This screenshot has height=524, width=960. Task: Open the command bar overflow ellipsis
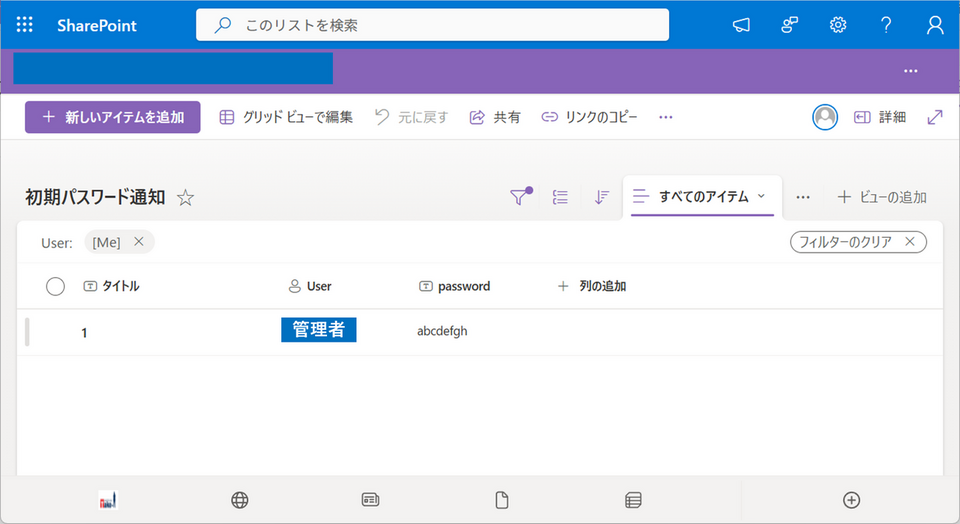(666, 117)
